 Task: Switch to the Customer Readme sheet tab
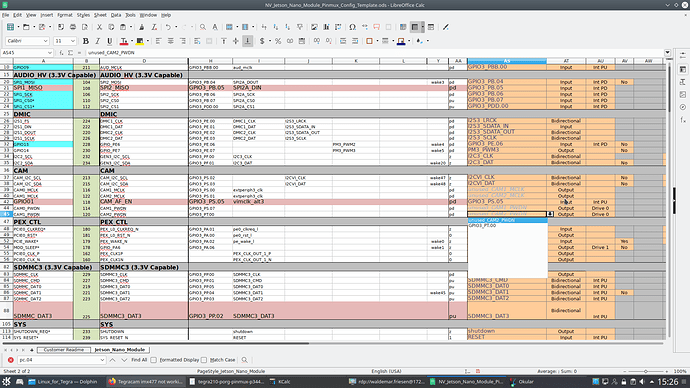click(x=64, y=350)
